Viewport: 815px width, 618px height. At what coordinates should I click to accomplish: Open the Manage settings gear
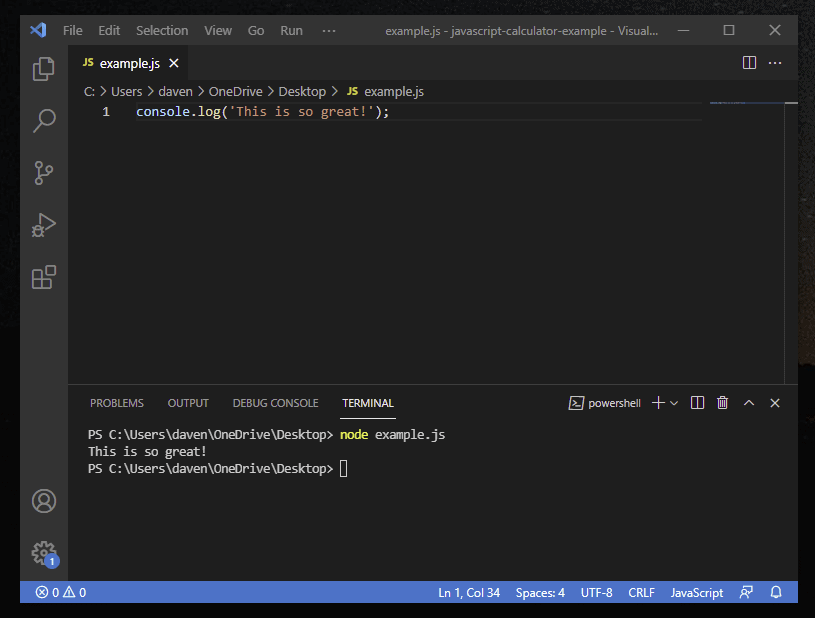pos(43,552)
